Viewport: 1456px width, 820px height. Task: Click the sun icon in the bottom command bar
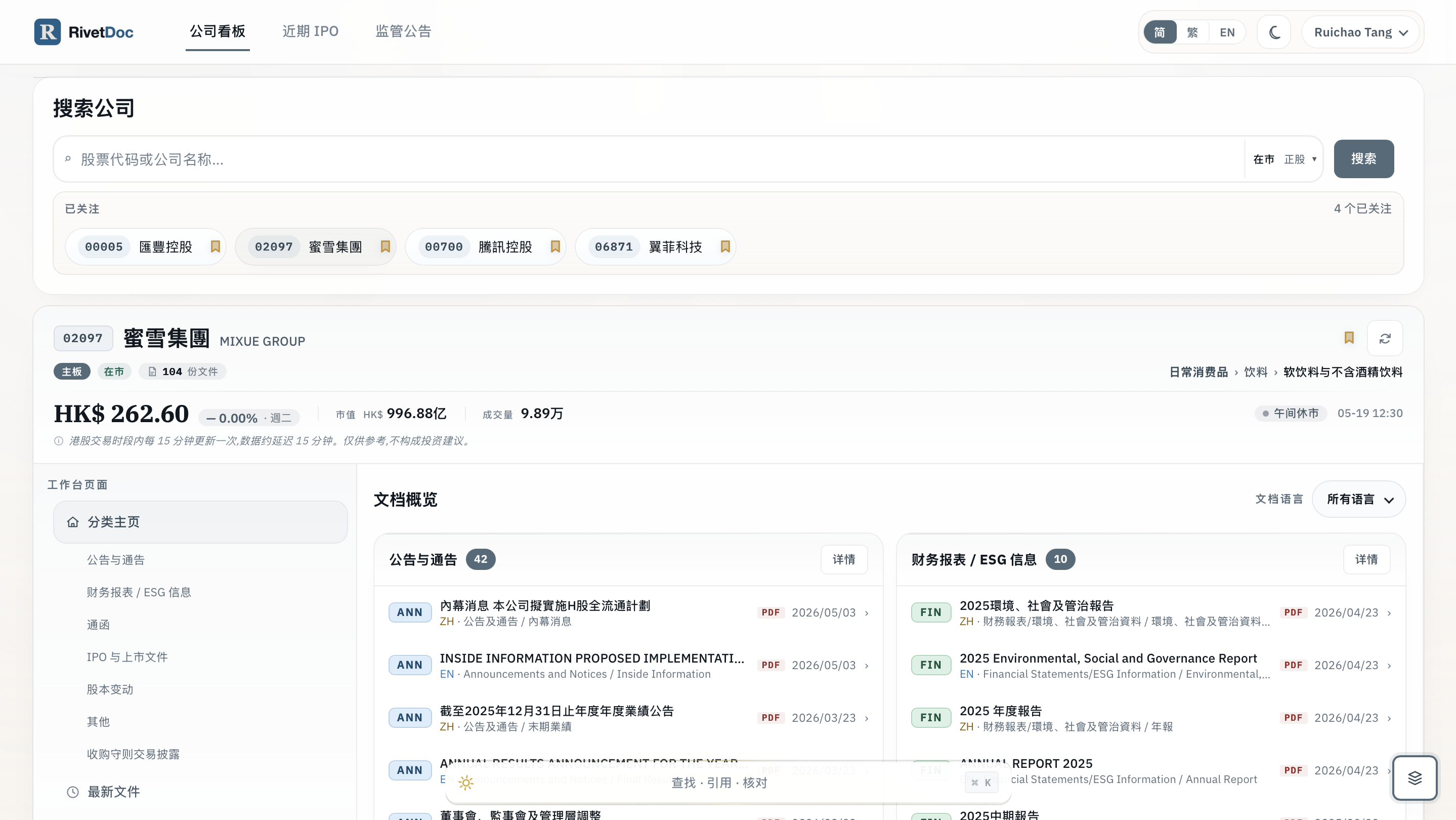[466, 783]
